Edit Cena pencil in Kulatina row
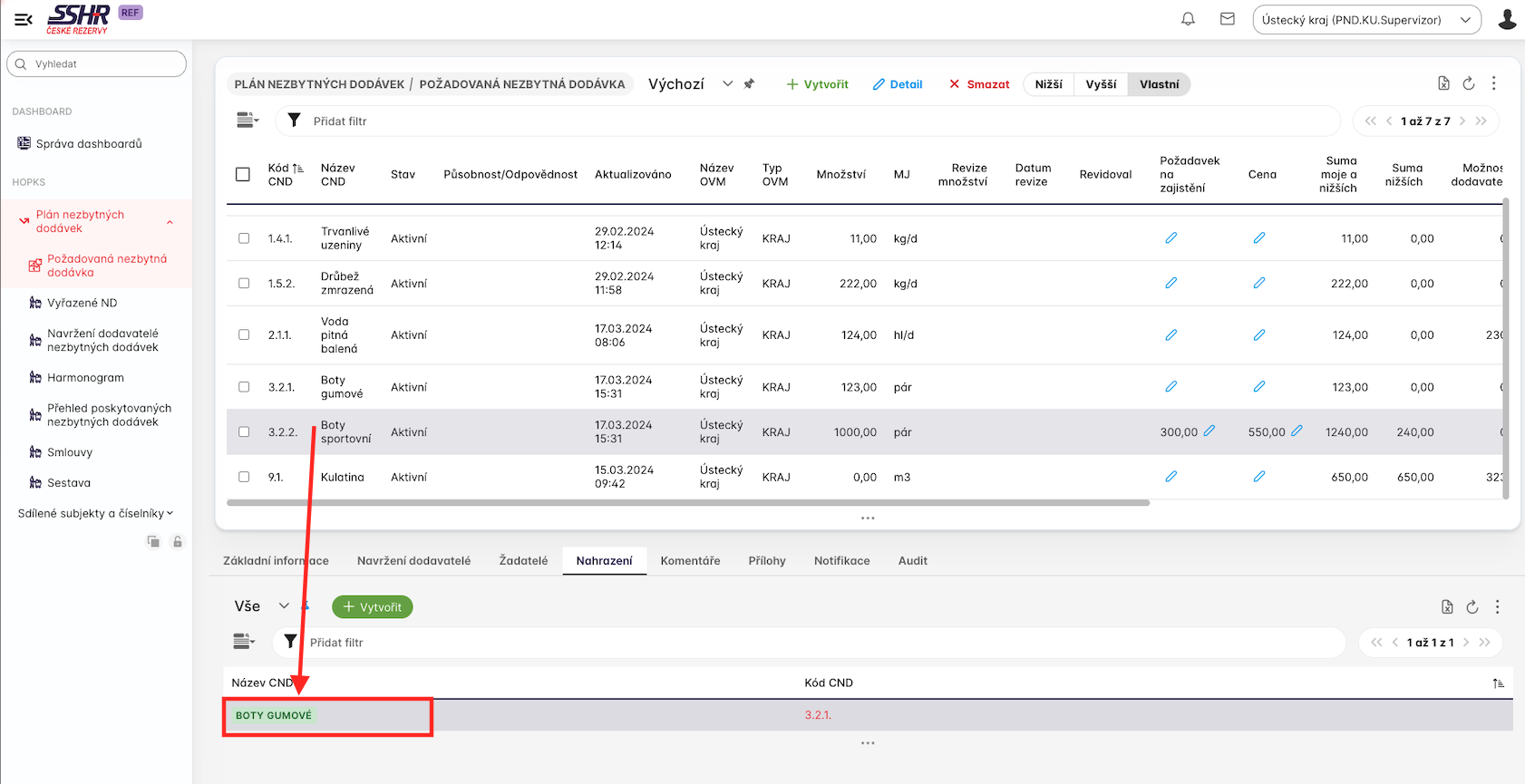 [x=1259, y=477]
